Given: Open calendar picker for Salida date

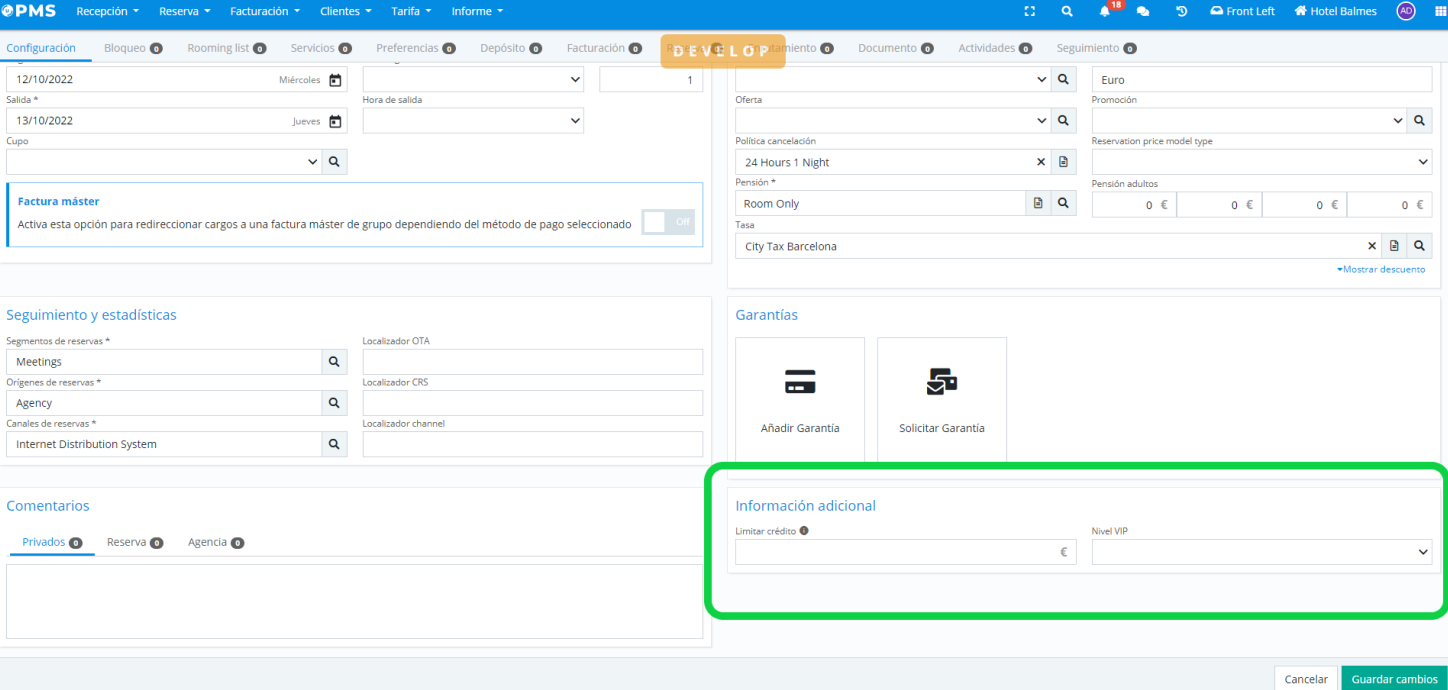Looking at the screenshot, I should tap(335, 121).
